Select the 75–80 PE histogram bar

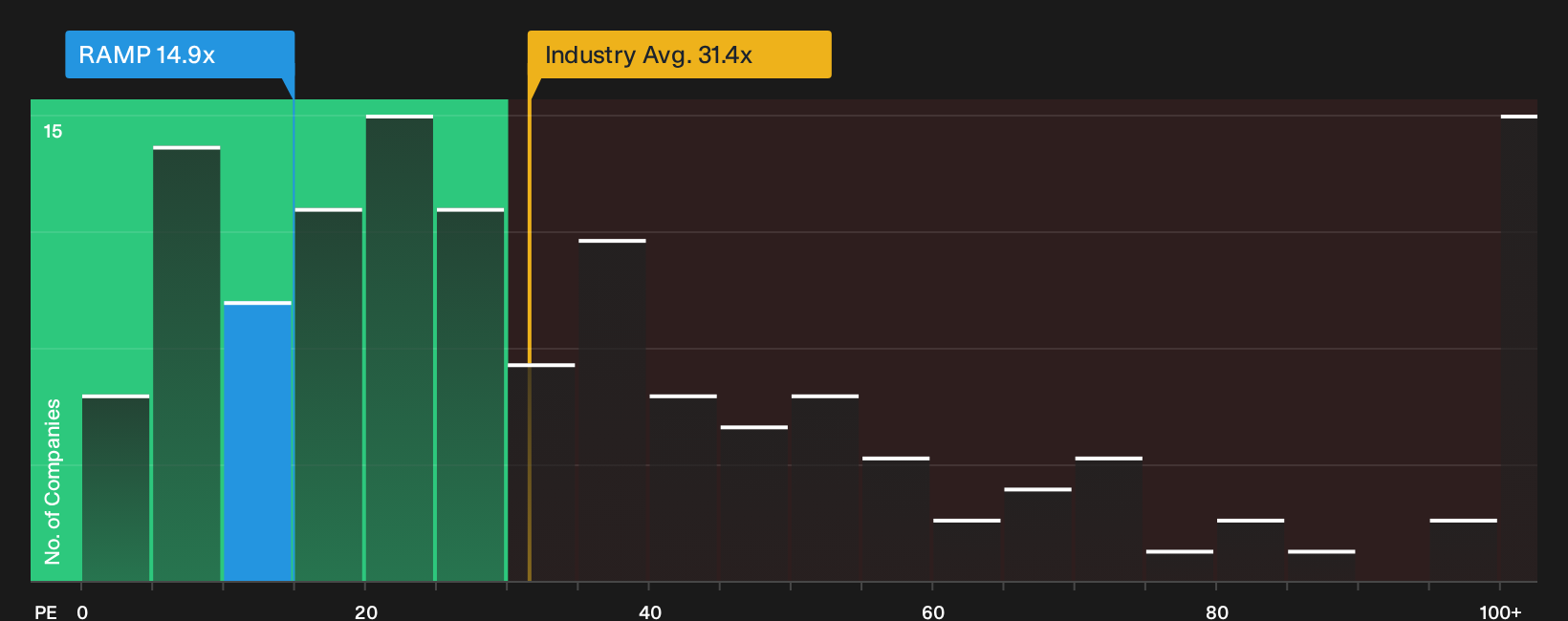click(1180, 566)
